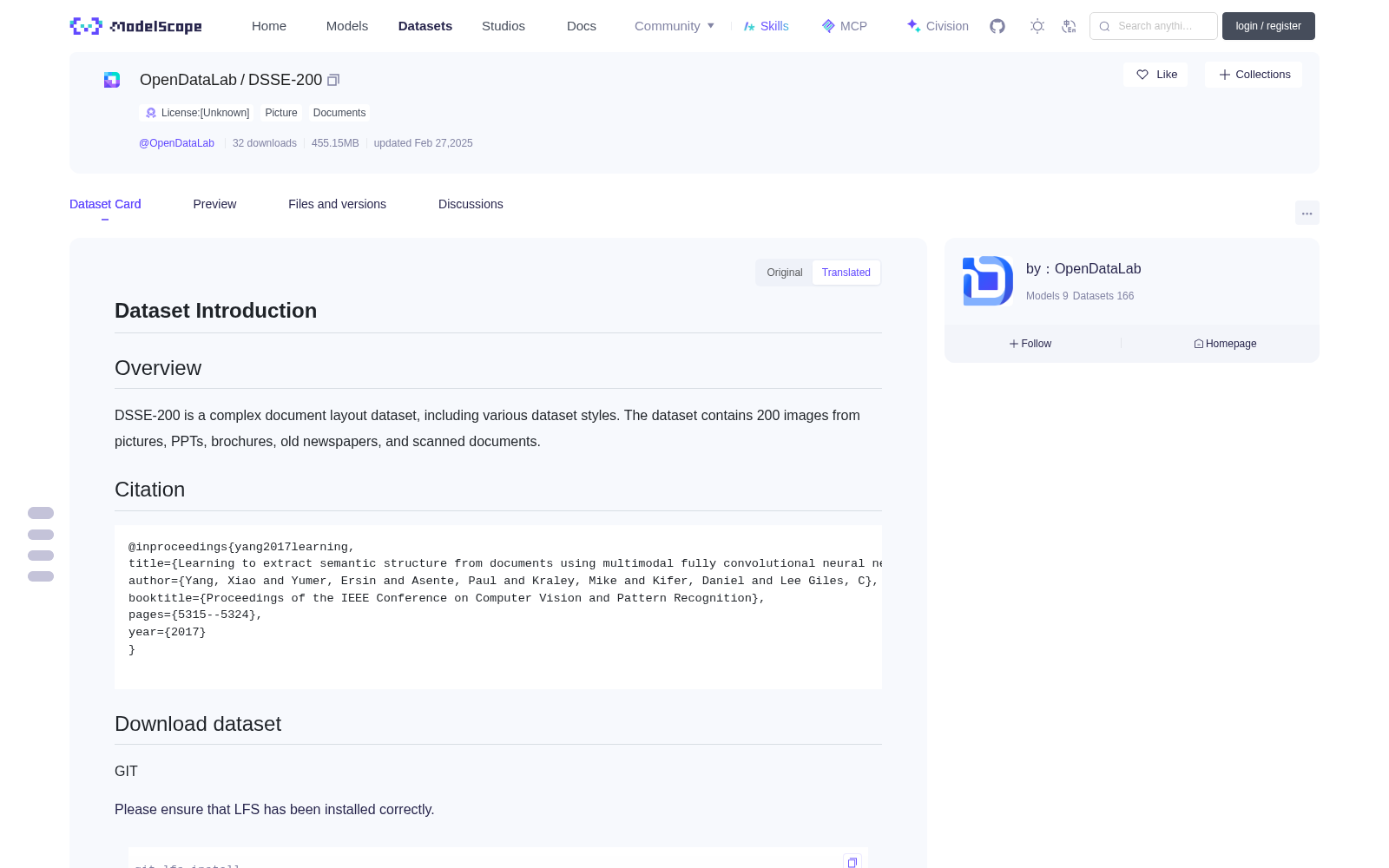This screenshot has width=1389, height=868.
Task: Click the 455.15MB size text
Action: coord(335,143)
